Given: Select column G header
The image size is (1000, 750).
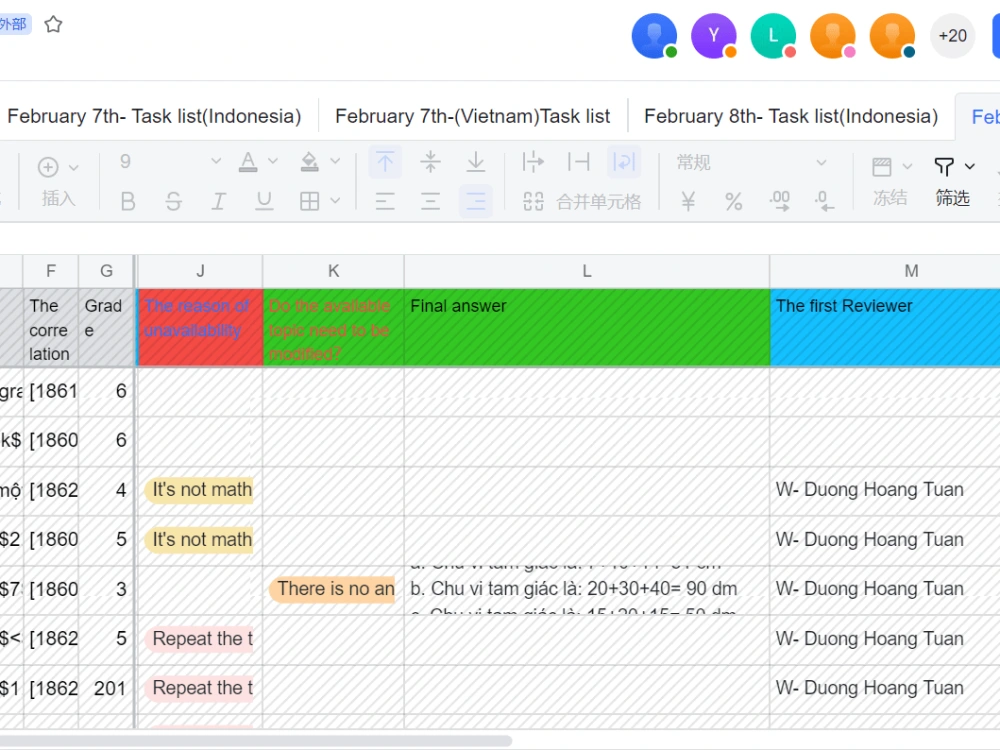Looking at the screenshot, I should click(107, 272).
